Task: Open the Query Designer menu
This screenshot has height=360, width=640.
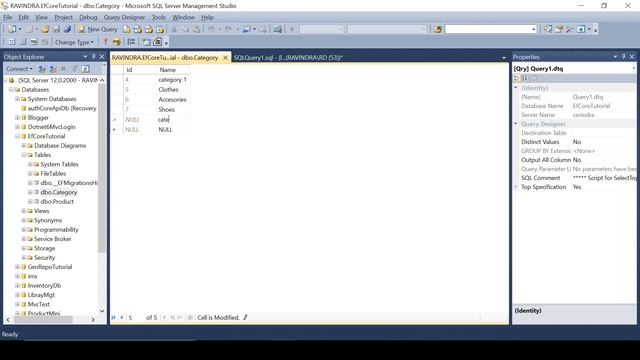Action: pyautogui.click(x=124, y=17)
